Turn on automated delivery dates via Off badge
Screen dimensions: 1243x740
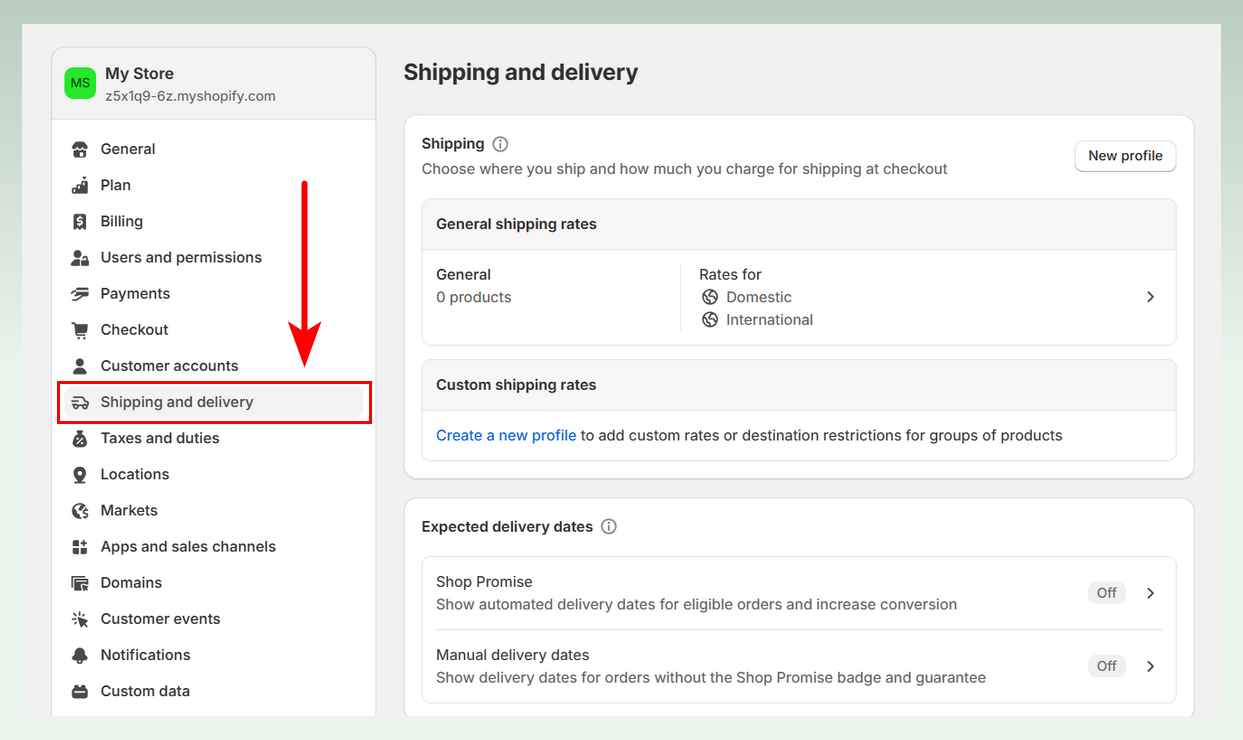(x=1106, y=592)
